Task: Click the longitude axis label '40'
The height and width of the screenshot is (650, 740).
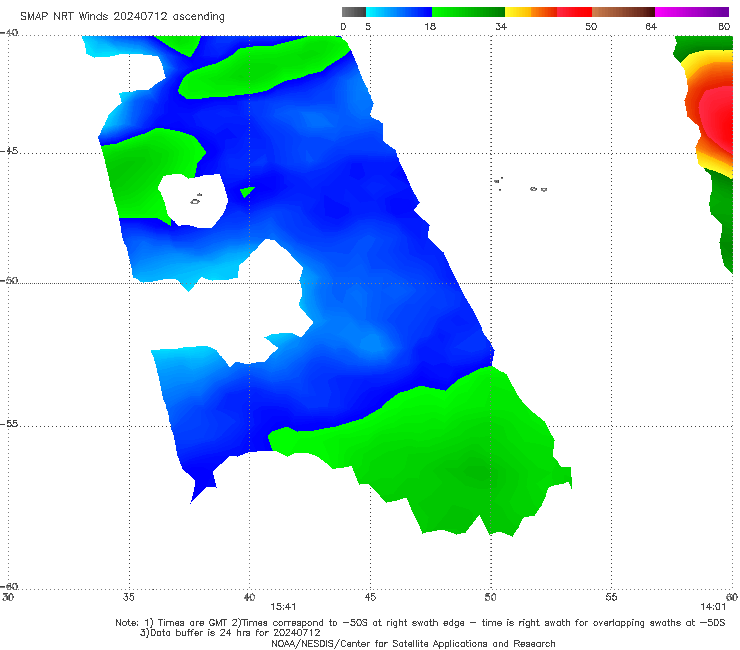Action: [249, 598]
